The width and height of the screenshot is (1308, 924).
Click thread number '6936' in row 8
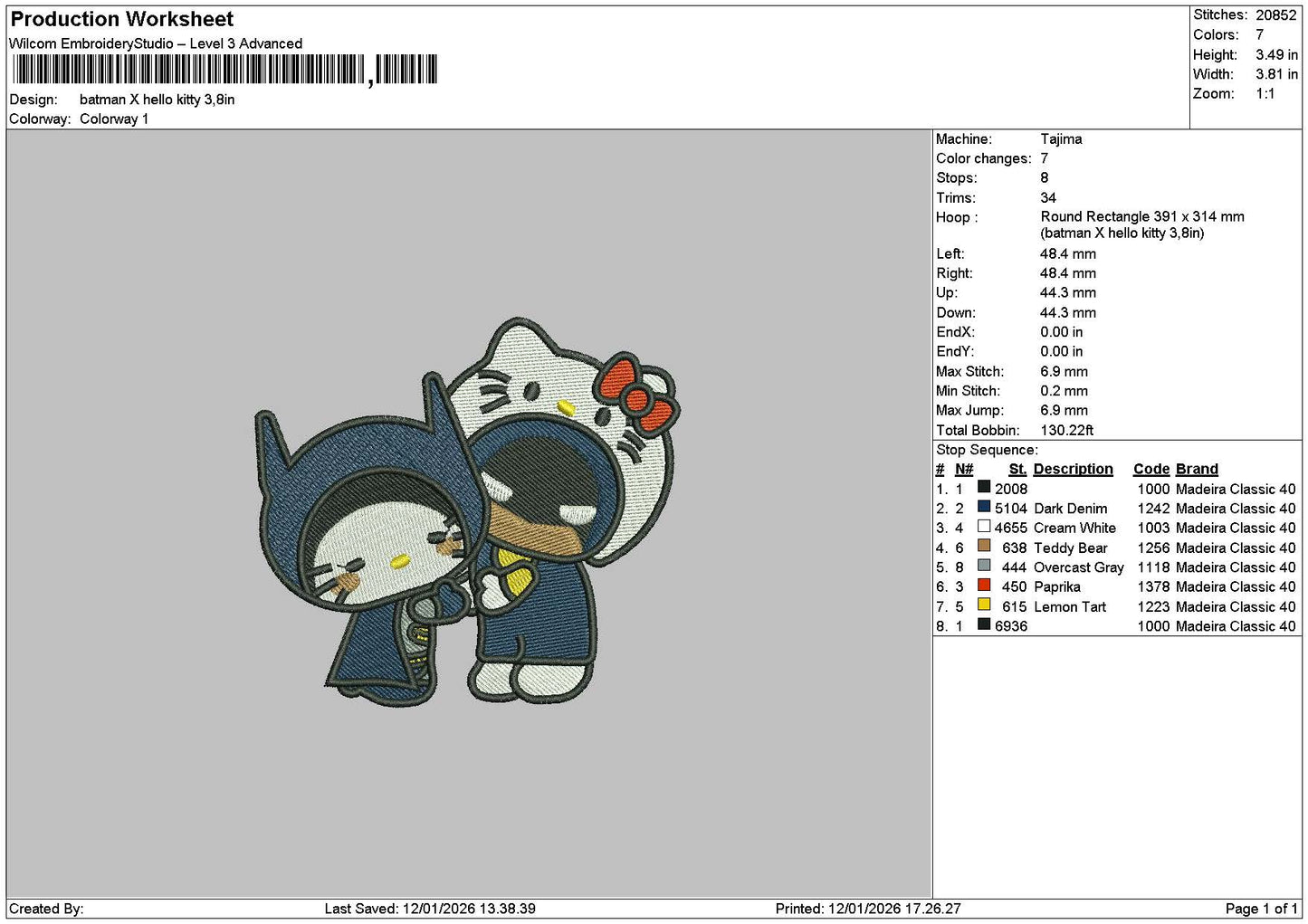pos(1011,626)
